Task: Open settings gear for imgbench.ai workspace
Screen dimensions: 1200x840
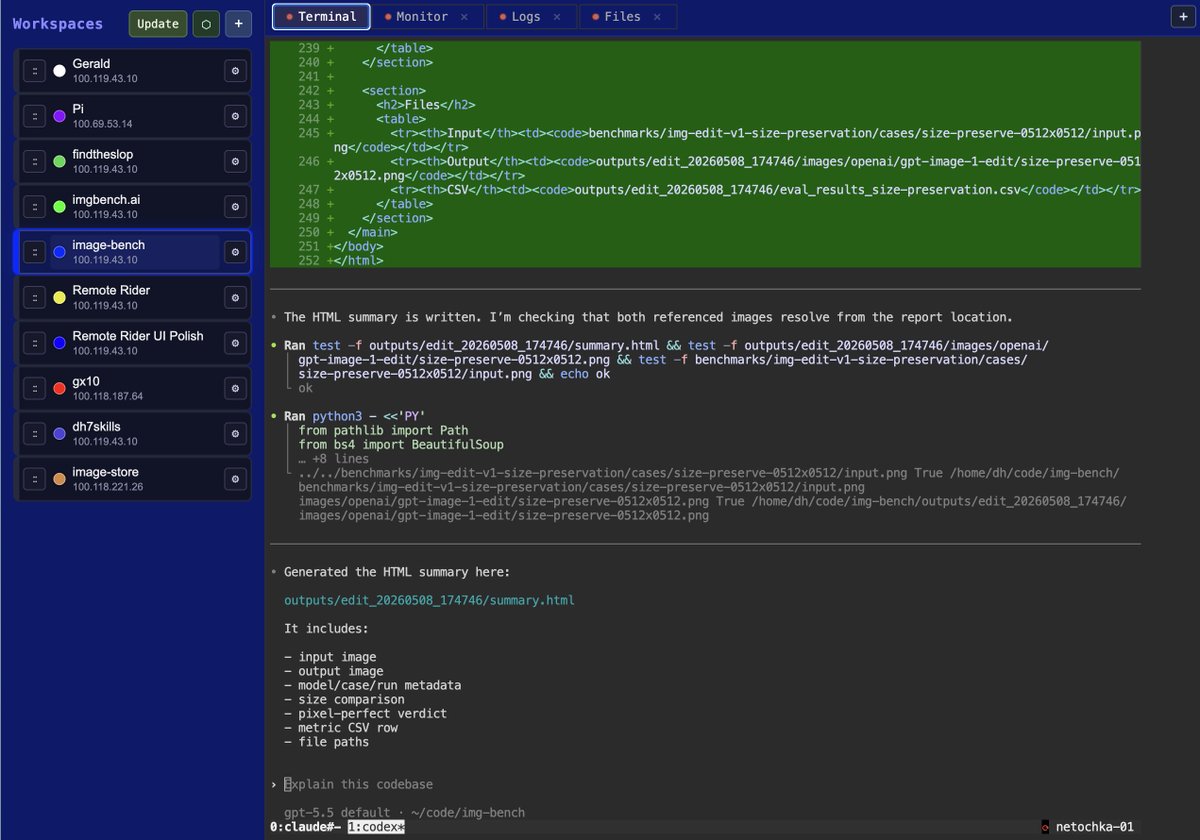Action: 235,207
